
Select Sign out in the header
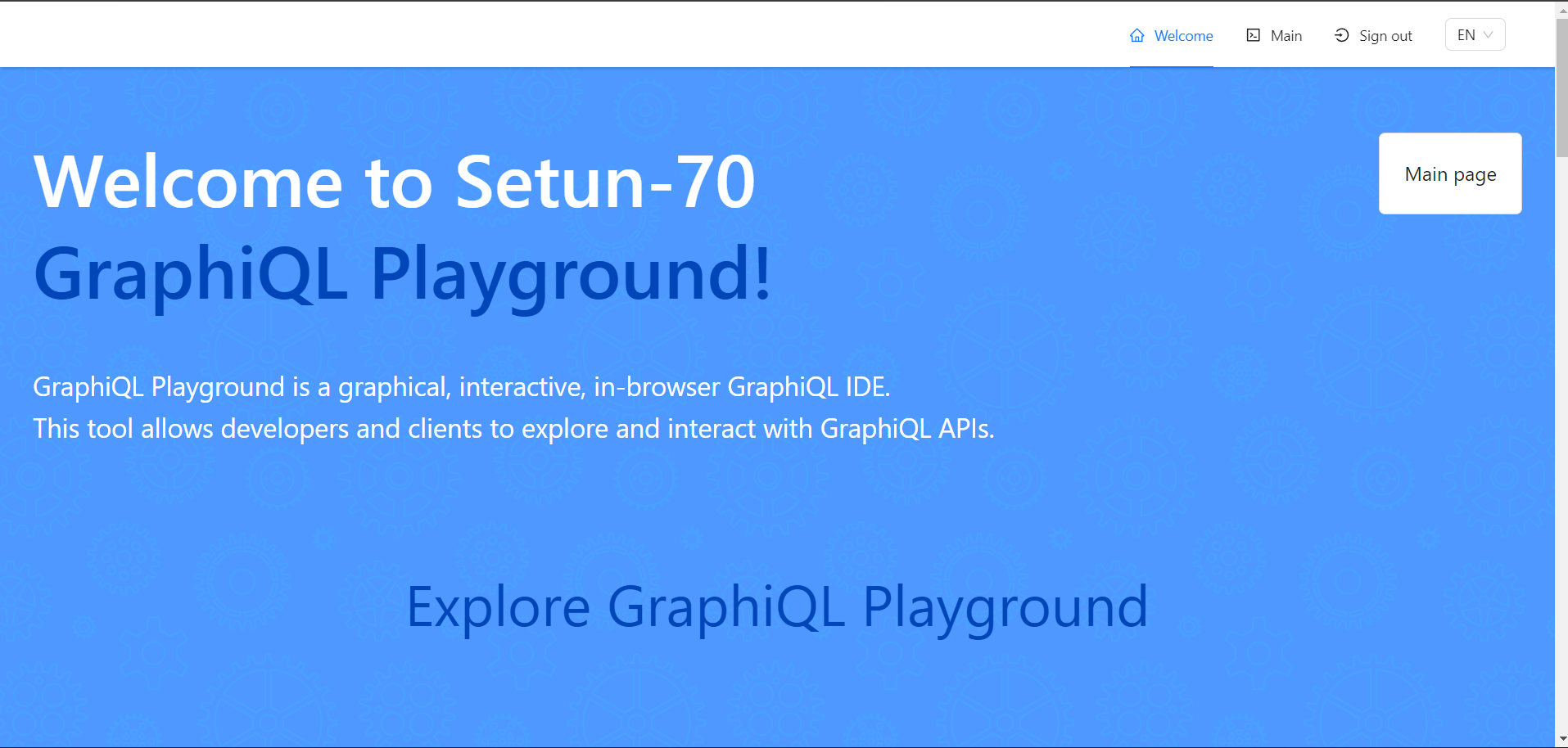tap(1373, 35)
